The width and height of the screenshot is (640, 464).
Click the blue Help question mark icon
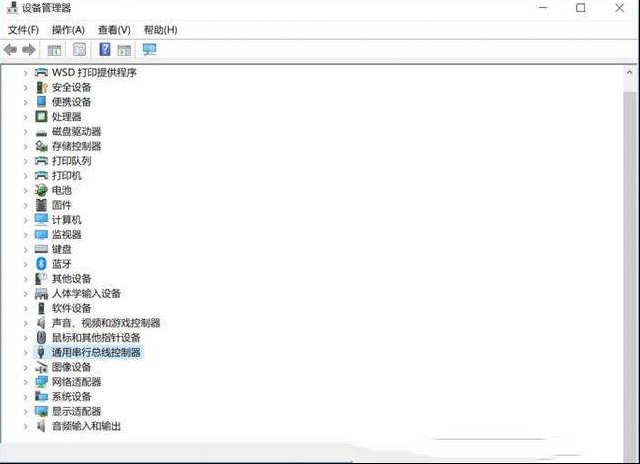coord(105,49)
